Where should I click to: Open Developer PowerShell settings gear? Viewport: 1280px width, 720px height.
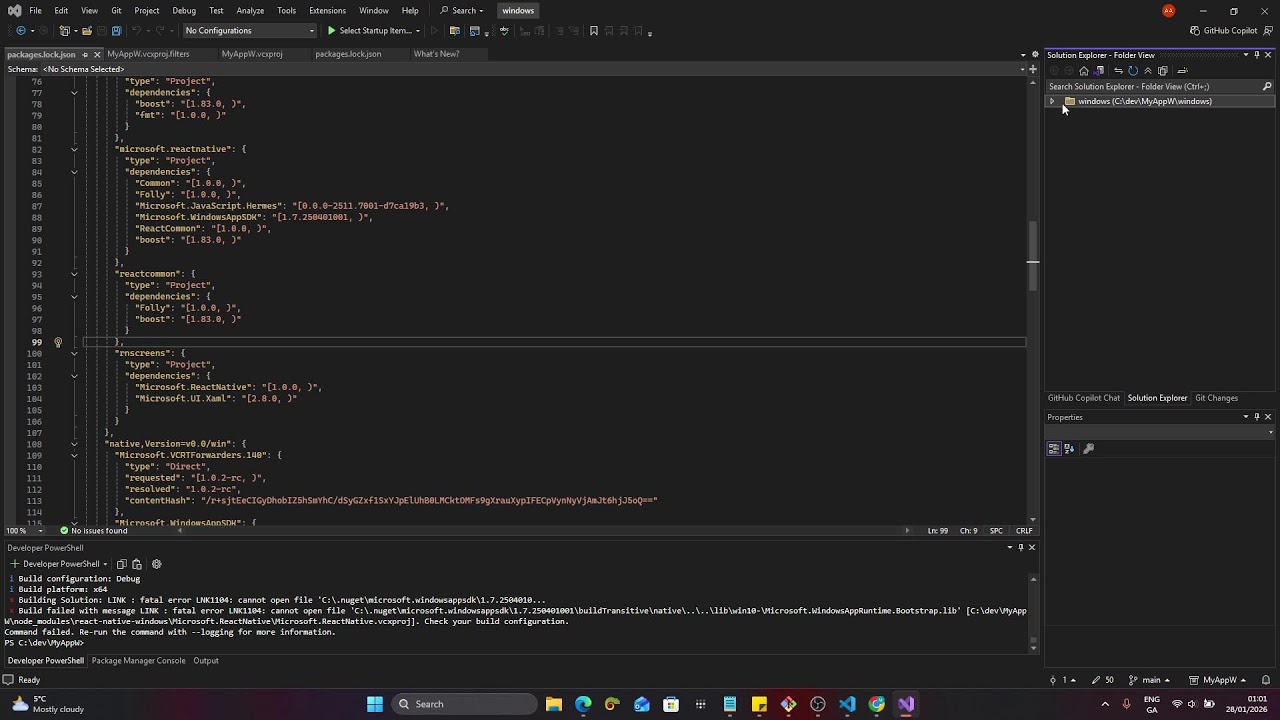click(156, 564)
